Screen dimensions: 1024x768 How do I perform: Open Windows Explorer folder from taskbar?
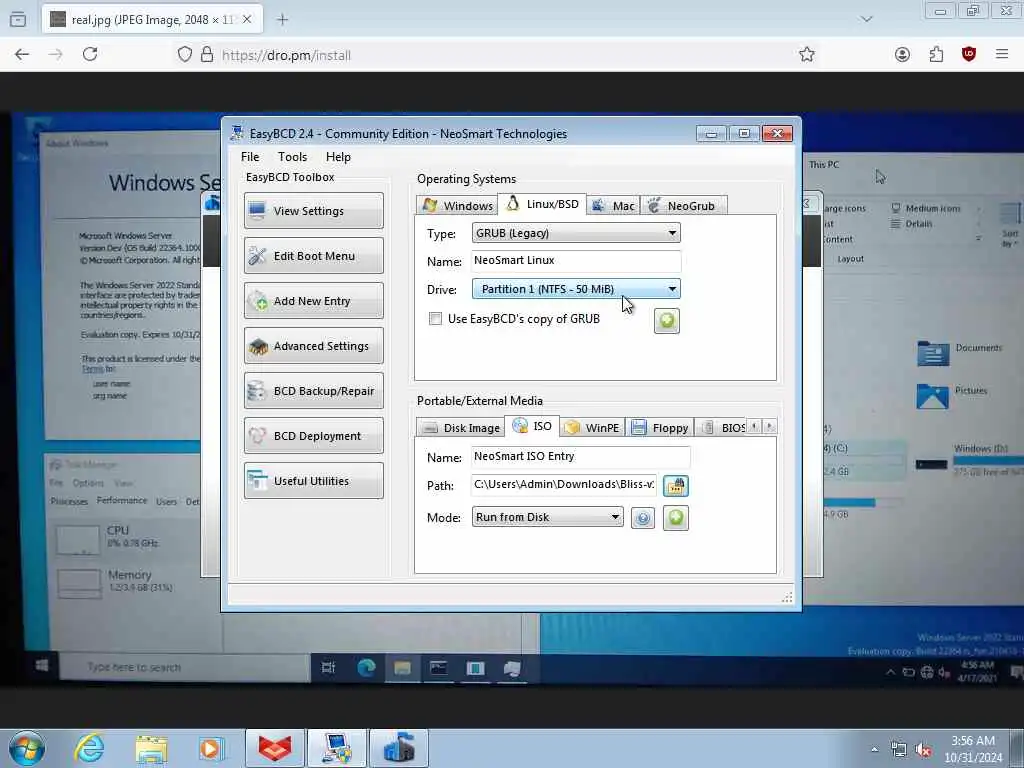coord(152,748)
